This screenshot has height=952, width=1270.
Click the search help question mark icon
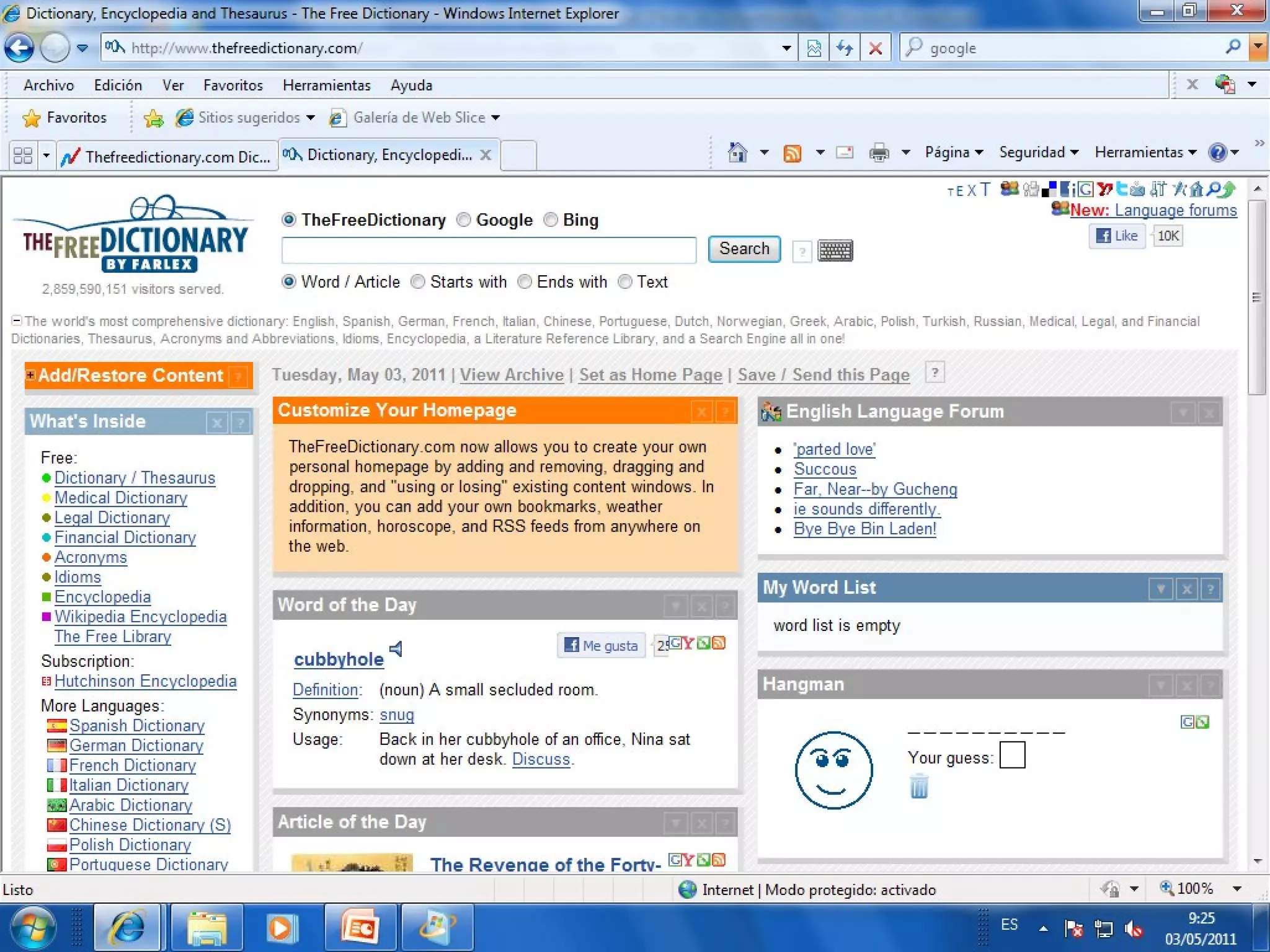(802, 251)
